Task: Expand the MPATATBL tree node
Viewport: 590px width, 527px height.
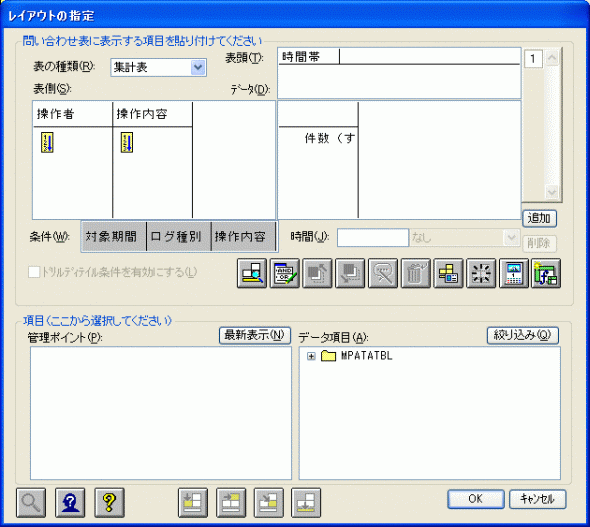Action: tap(311, 356)
